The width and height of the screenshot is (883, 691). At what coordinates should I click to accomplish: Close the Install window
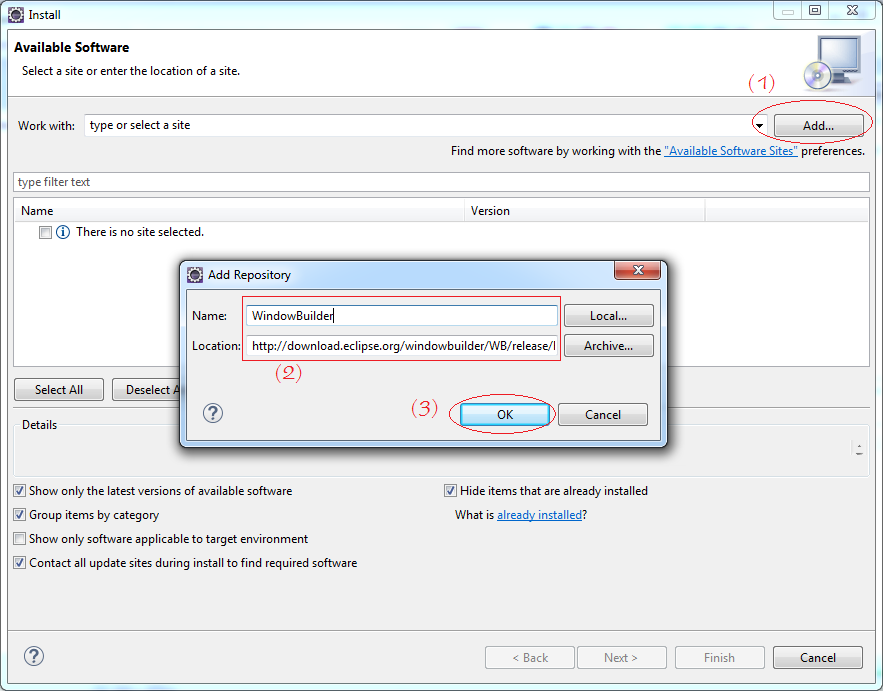852,10
